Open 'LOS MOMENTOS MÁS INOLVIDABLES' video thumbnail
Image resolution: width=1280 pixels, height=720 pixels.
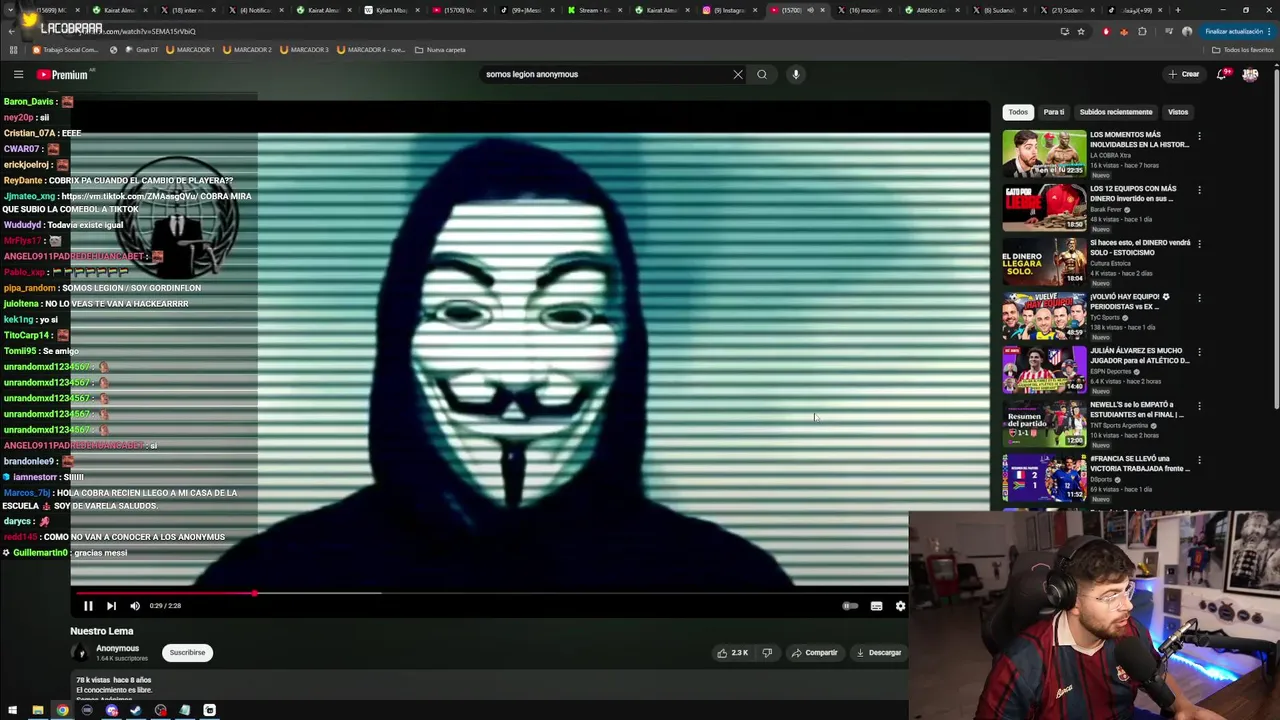(x=1044, y=153)
